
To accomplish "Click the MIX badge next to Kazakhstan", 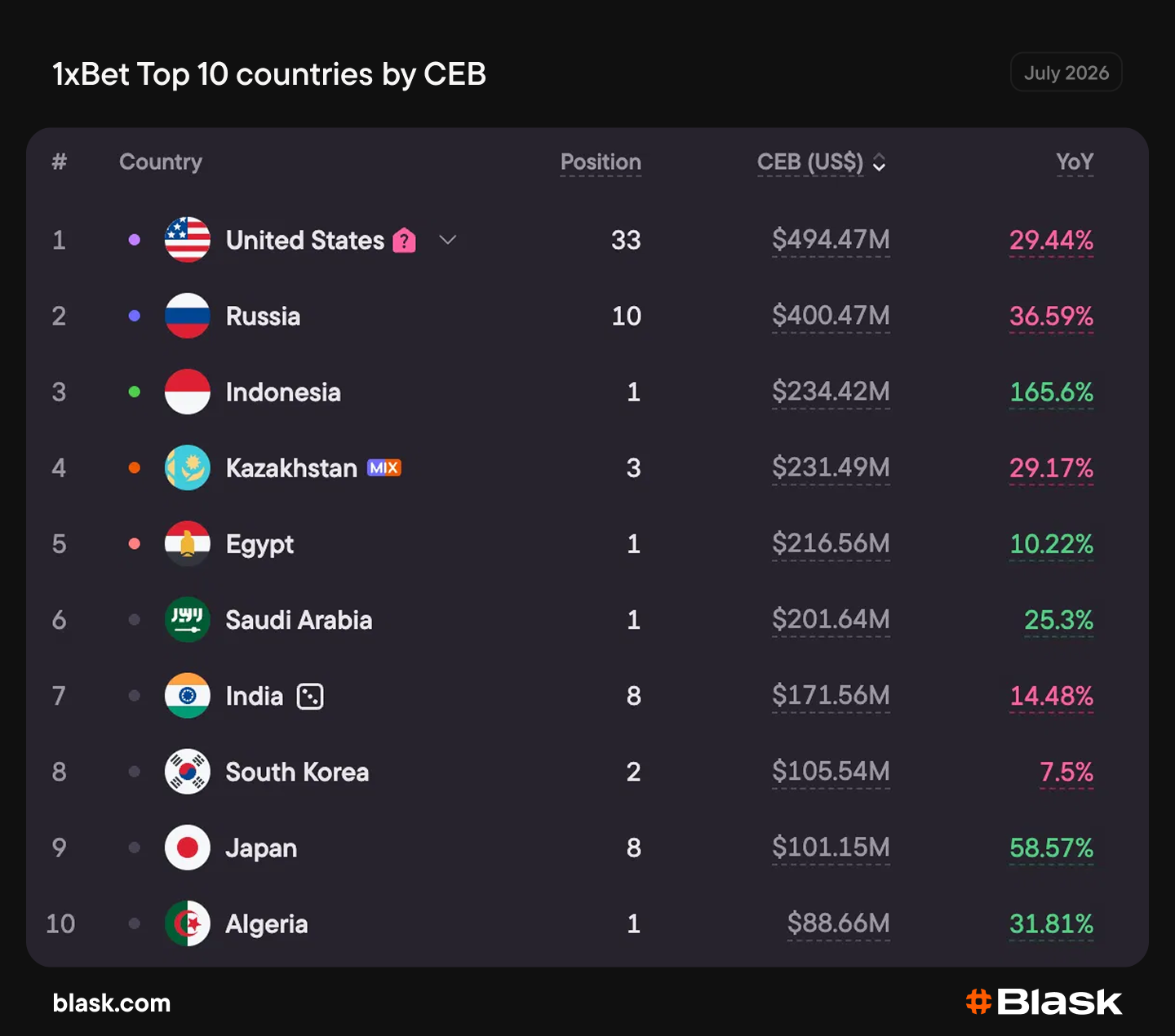I will [384, 467].
